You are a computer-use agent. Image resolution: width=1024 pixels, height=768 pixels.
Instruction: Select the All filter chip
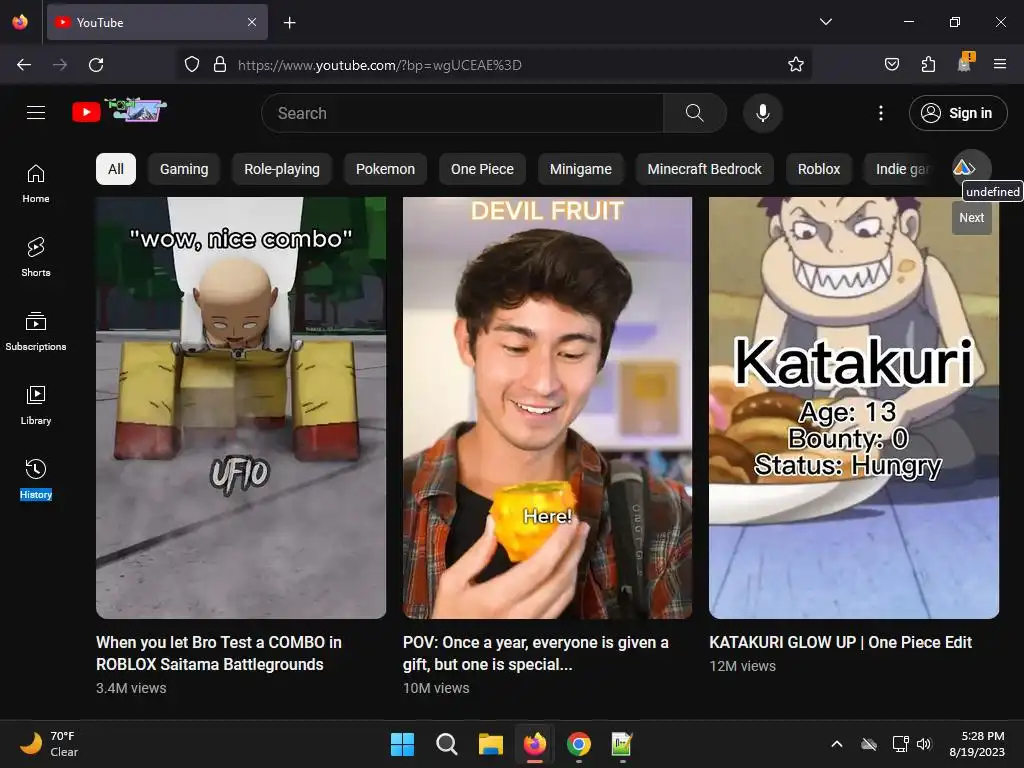coord(116,169)
